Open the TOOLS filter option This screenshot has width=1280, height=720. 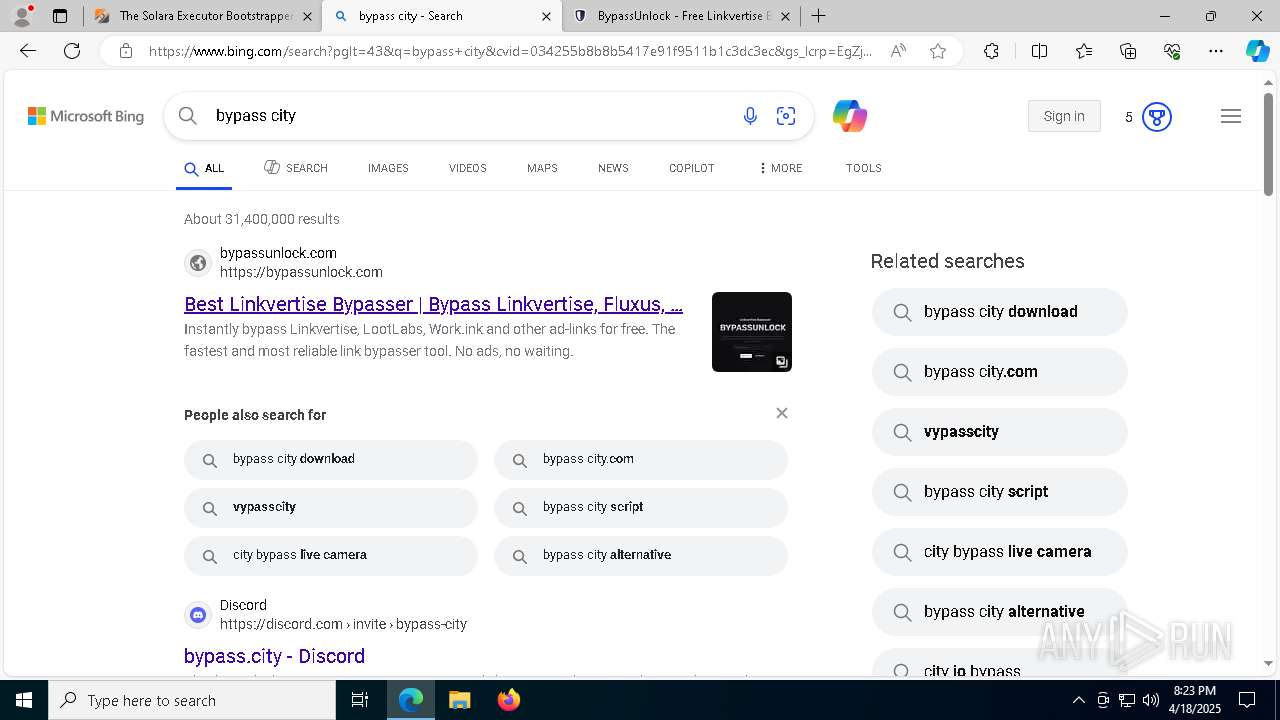click(x=864, y=168)
